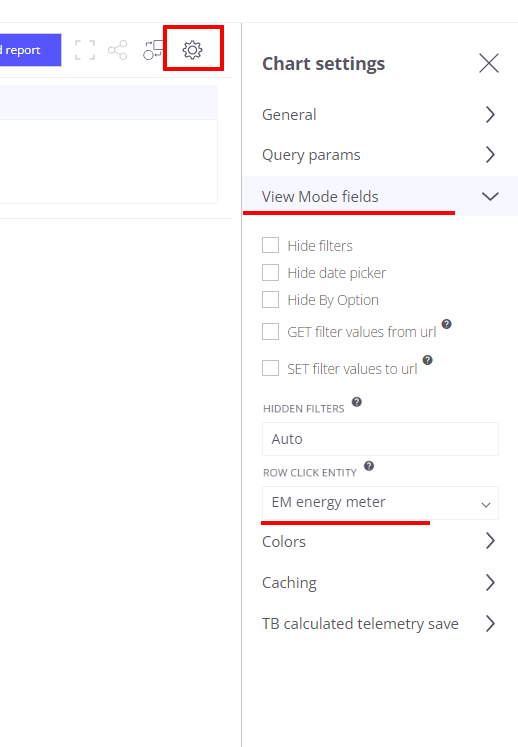This screenshot has width=518, height=747.
Task: Check the Hide date picker option
Action: pyautogui.click(x=270, y=273)
